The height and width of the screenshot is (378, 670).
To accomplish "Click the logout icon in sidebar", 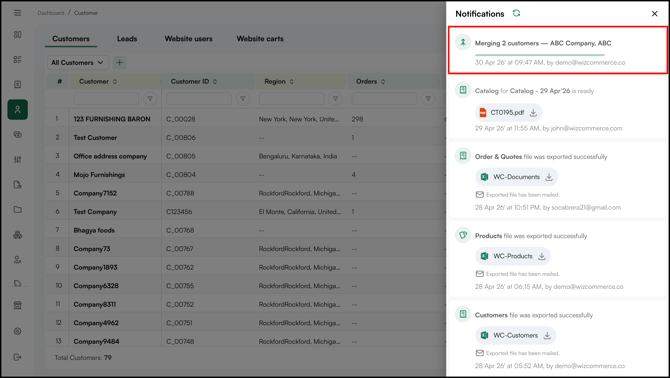I will (18, 357).
